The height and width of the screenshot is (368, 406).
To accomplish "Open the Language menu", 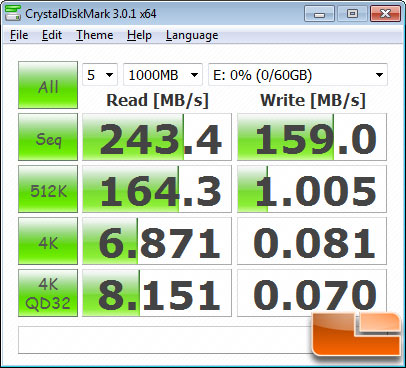I will coord(192,35).
